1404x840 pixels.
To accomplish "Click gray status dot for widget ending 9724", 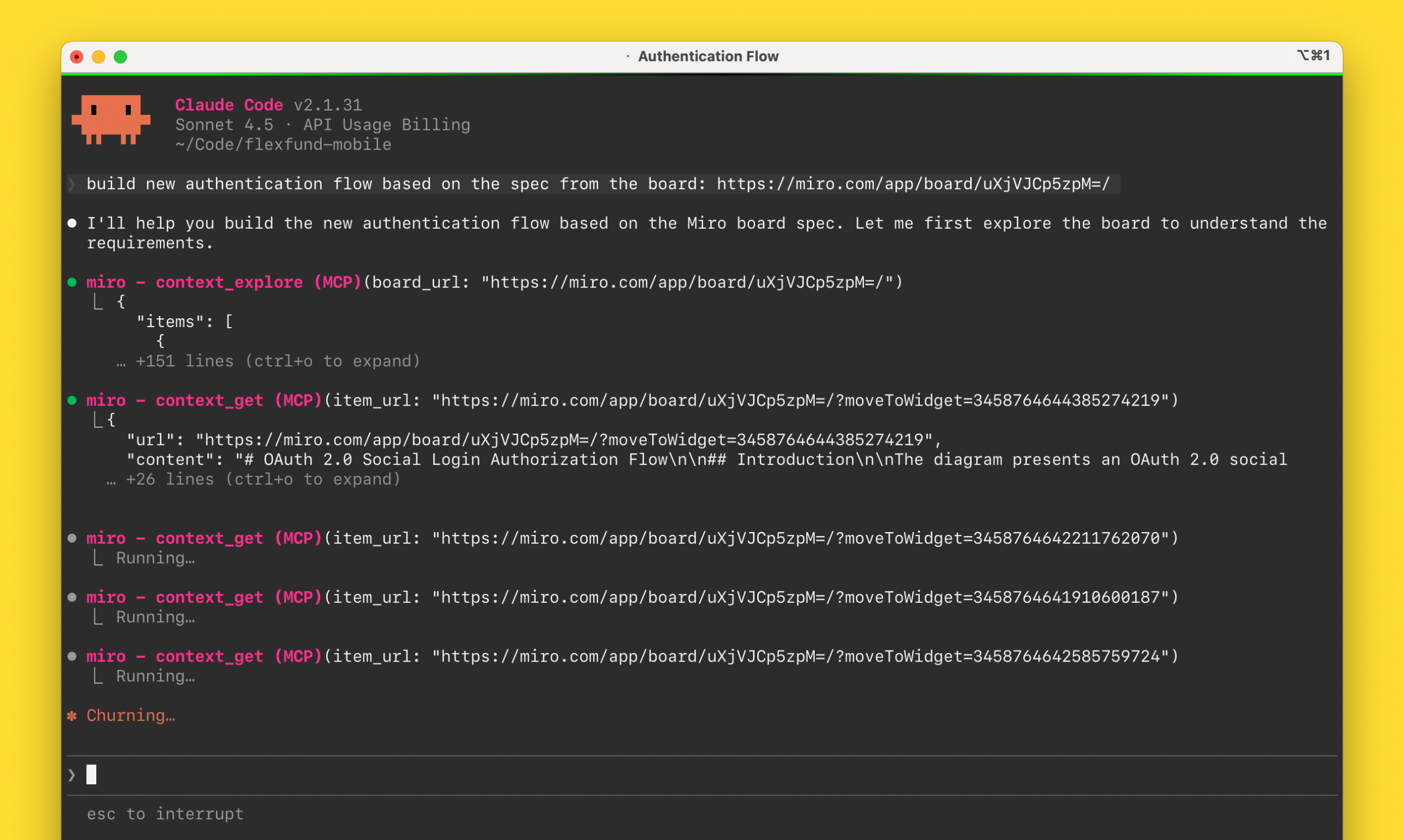I will pyautogui.click(x=72, y=657).
